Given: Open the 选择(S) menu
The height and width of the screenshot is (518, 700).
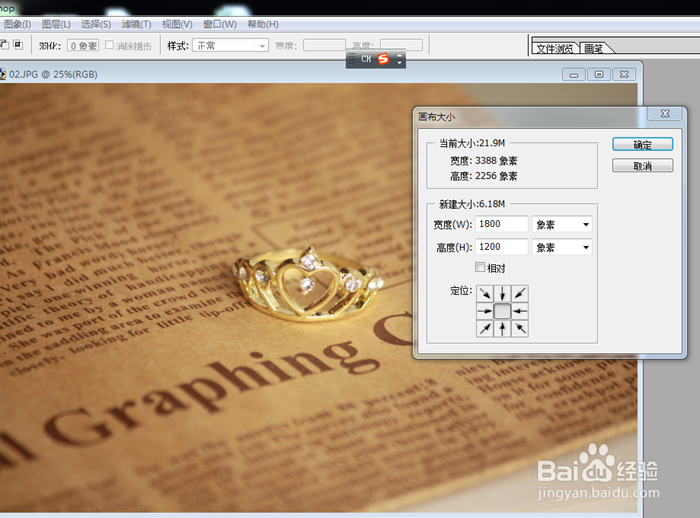Looking at the screenshot, I should (x=96, y=24).
